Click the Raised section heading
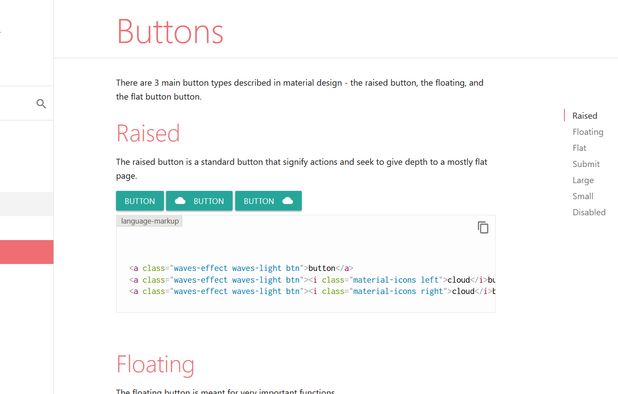 (148, 133)
